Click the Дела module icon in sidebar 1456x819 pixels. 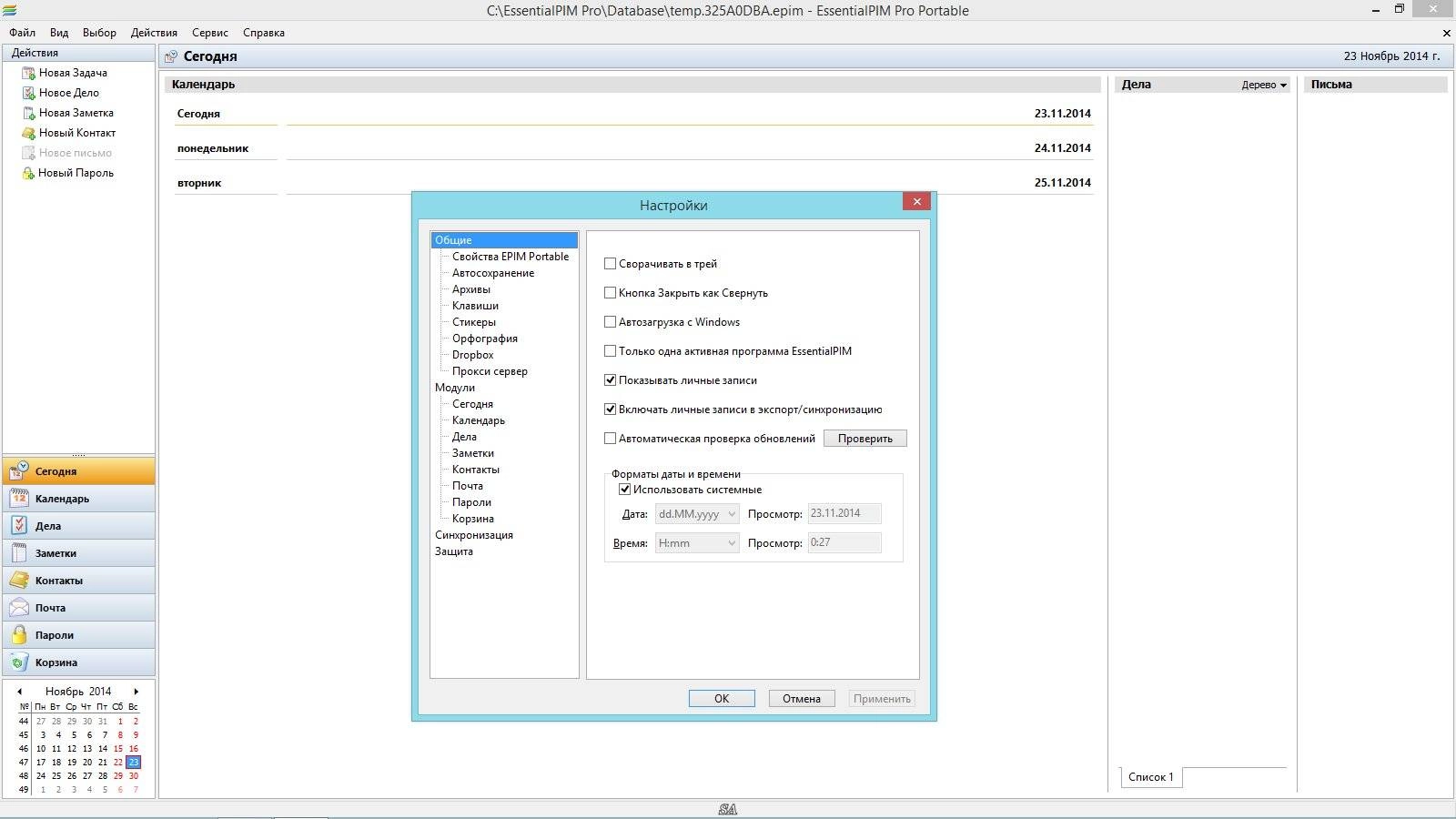click(19, 525)
